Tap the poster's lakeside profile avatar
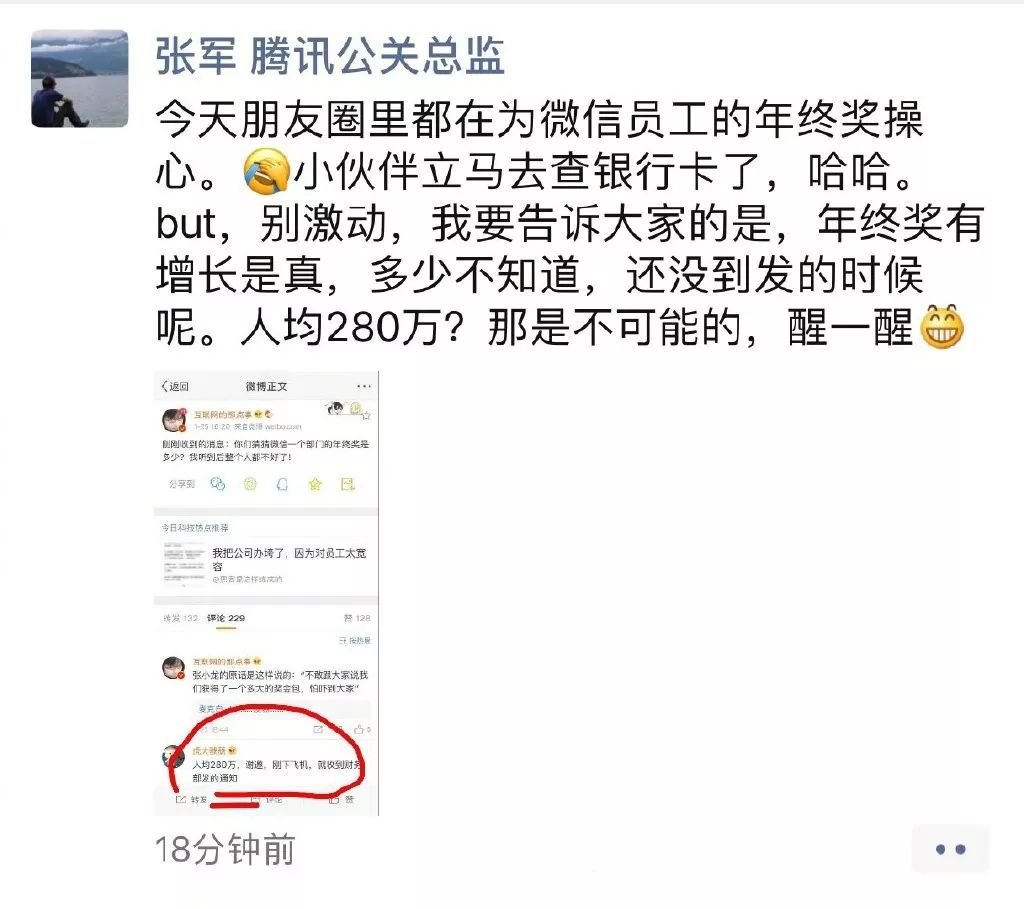Screen dimensions: 1024x909 tap(80, 78)
